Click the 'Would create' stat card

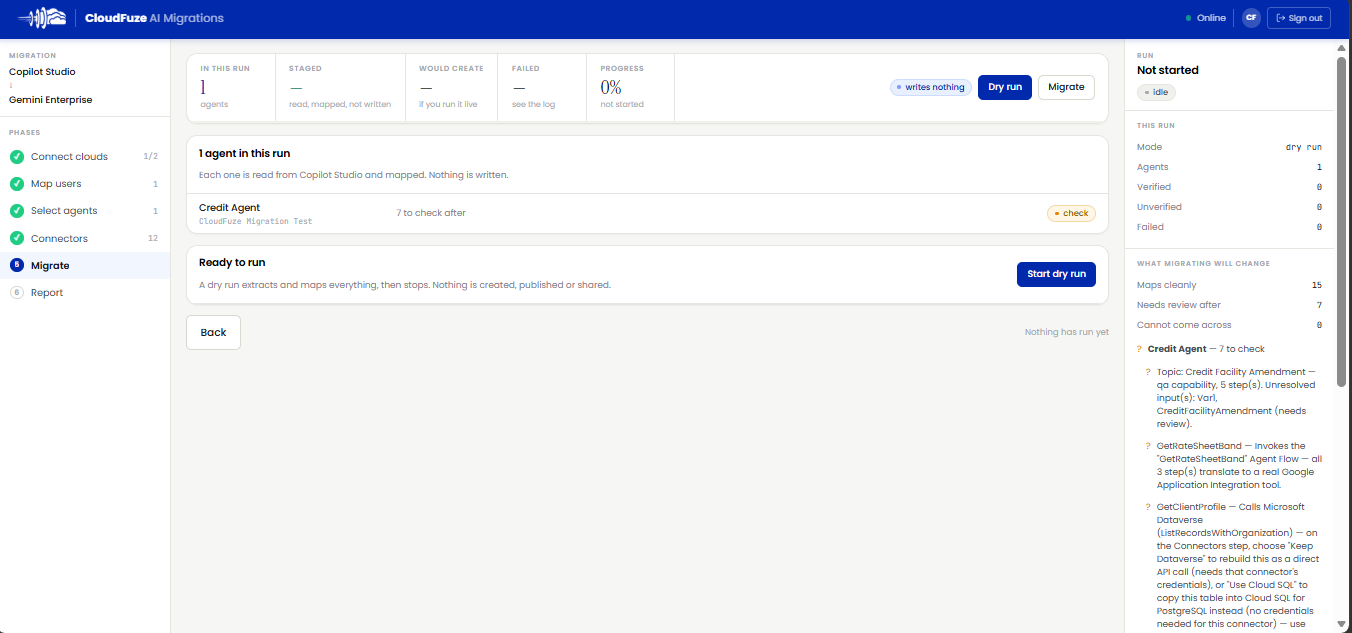click(x=452, y=87)
